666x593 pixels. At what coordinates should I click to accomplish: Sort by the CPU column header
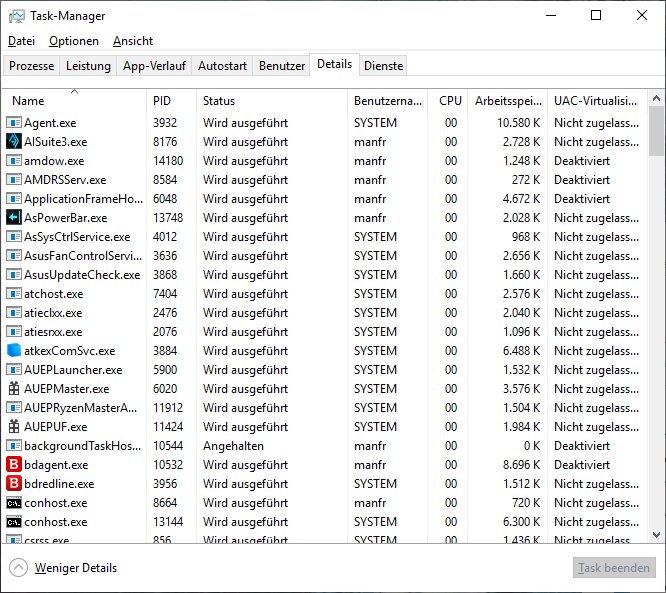[450, 101]
